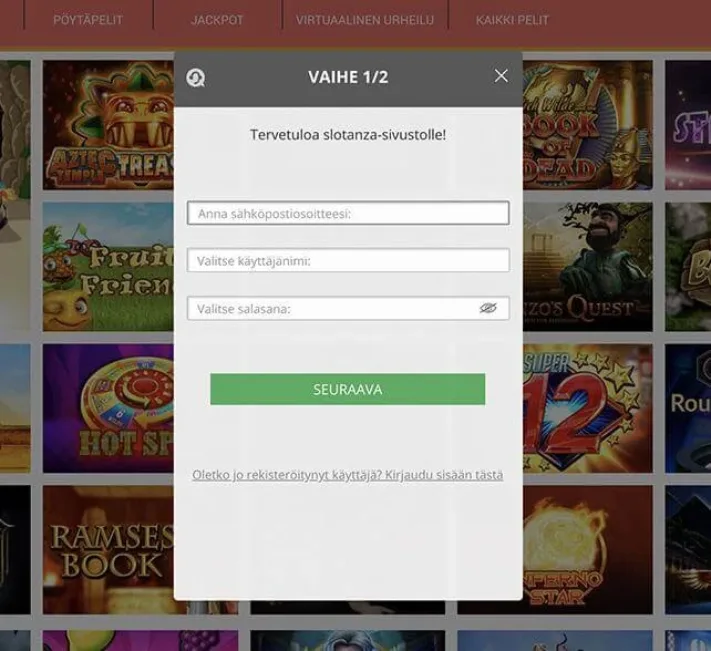Open the already registered login link

[x=347, y=475]
